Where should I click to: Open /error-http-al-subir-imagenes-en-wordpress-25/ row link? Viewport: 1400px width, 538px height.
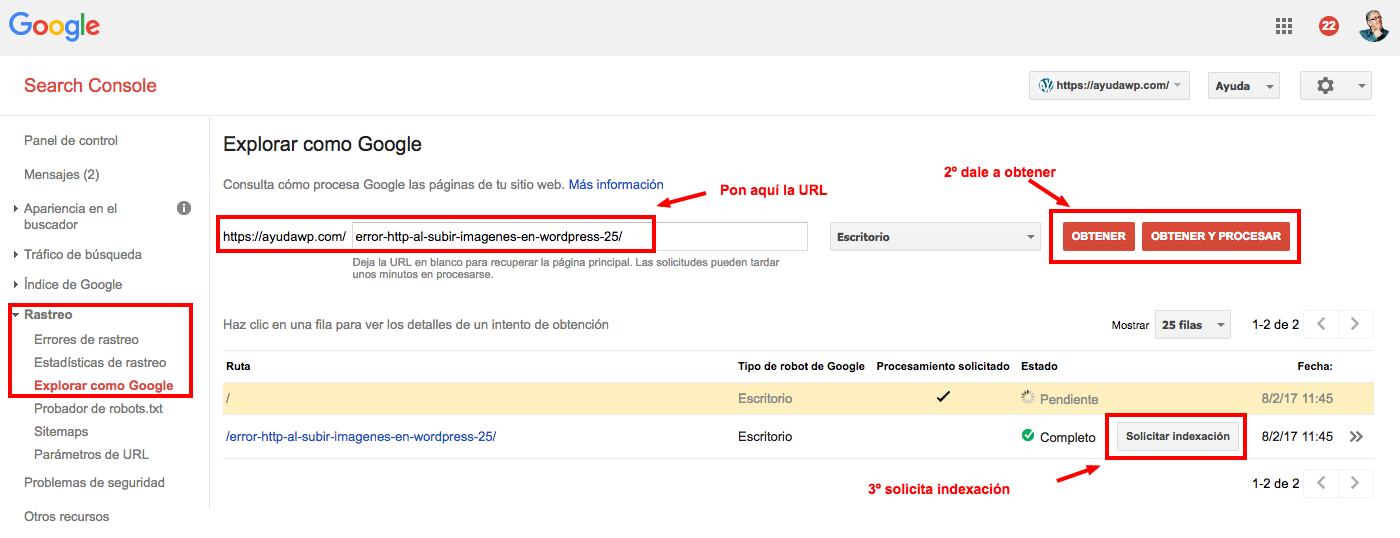point(361,436)
